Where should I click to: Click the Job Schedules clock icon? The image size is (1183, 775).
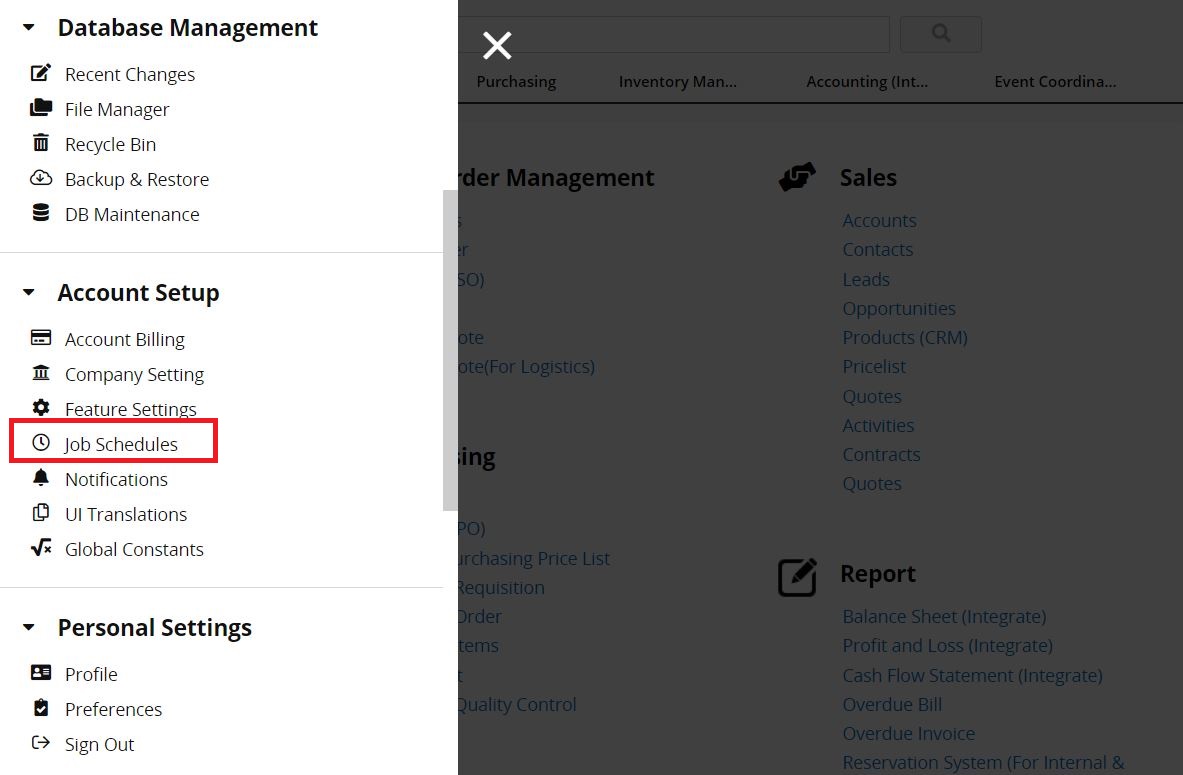pos(41,443)
